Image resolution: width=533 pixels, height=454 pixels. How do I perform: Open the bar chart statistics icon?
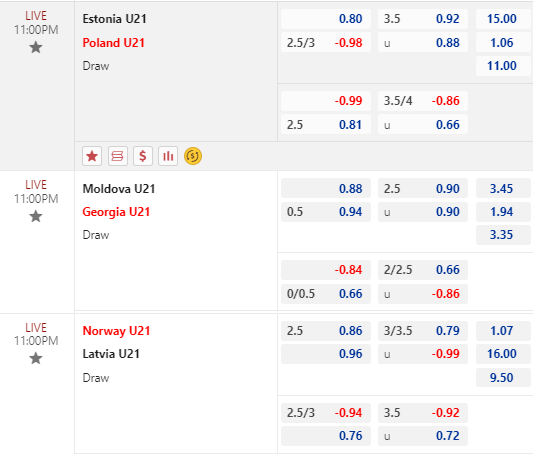pyautogui.click(x=168, y=156)
